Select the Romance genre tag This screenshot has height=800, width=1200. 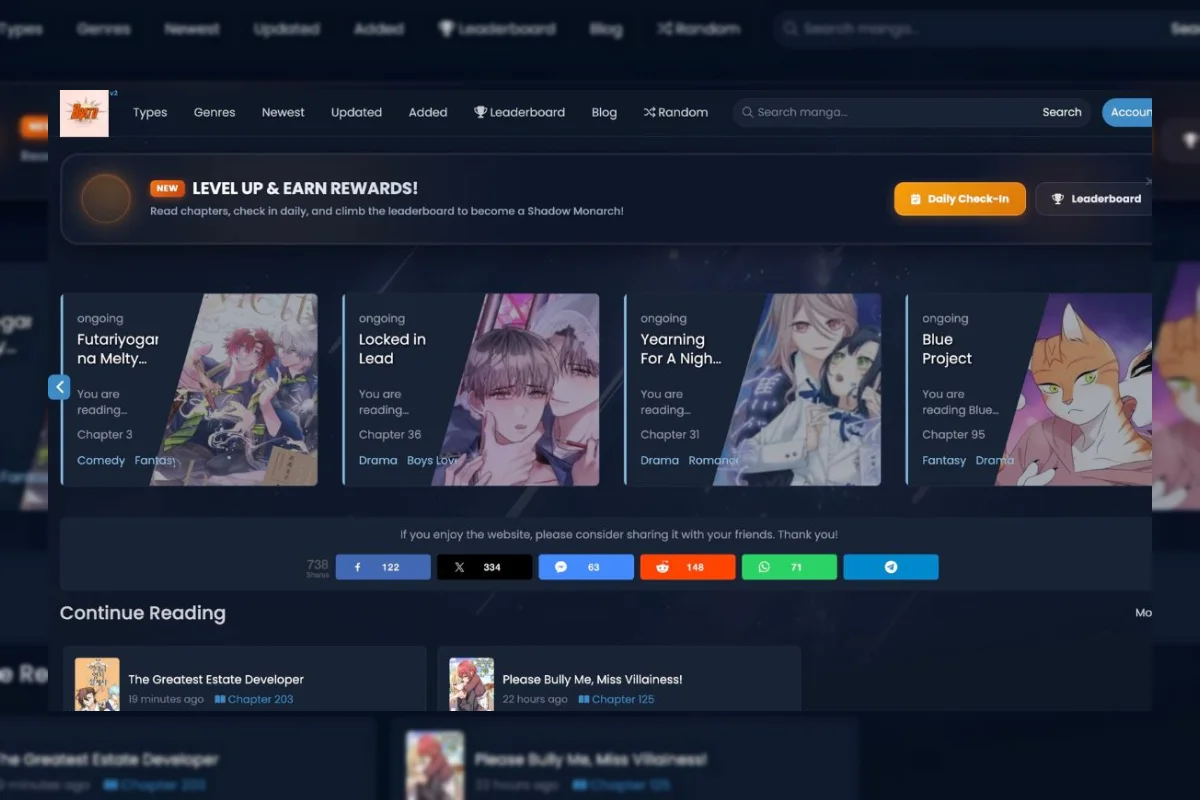(713, 461)
